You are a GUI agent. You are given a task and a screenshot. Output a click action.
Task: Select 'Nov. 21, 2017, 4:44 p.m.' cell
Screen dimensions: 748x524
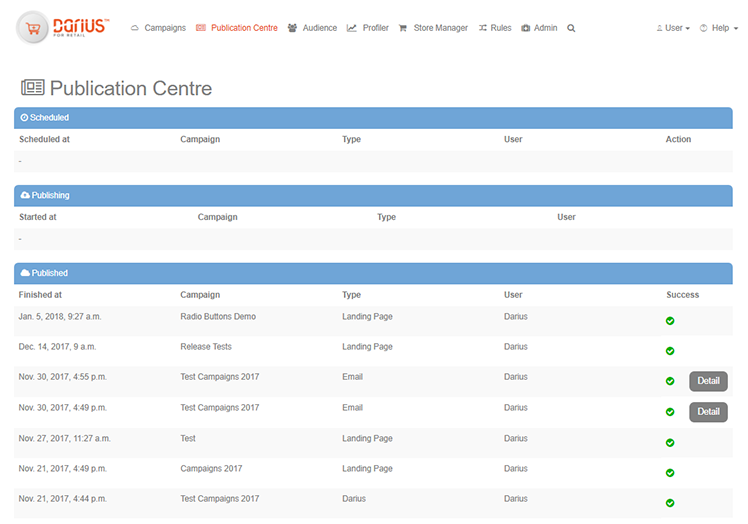click(62, 499)
